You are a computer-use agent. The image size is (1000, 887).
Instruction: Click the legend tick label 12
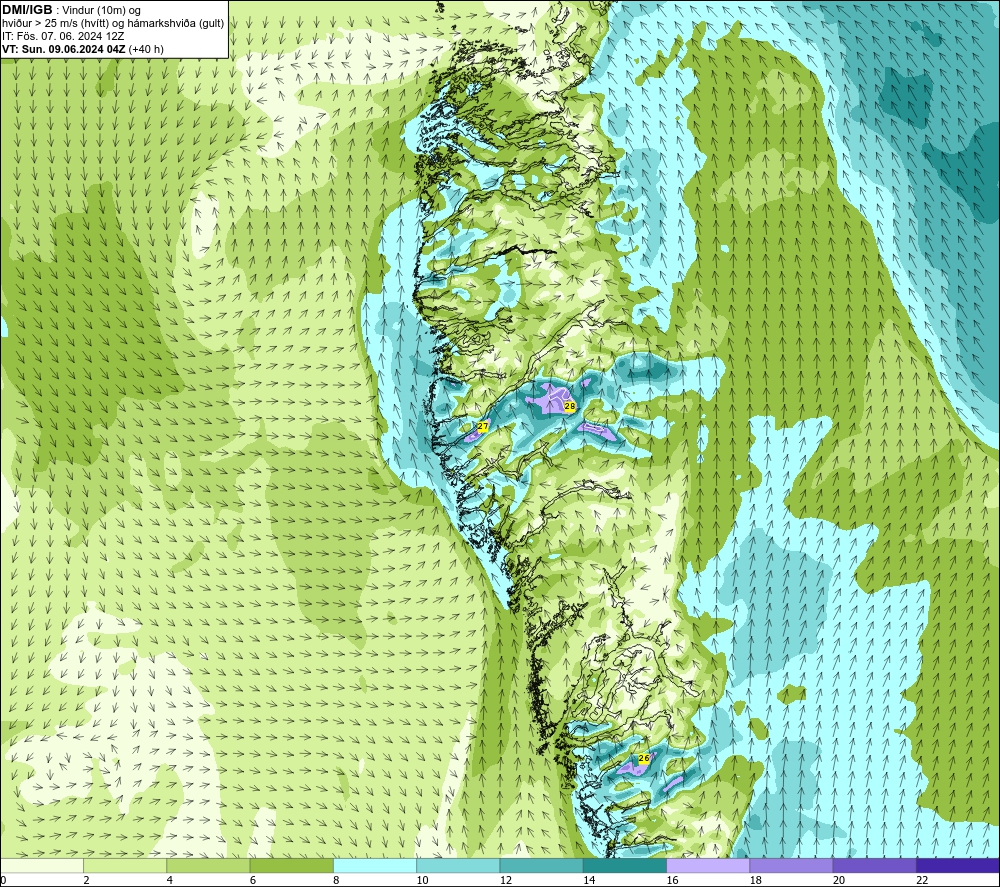click(506, 881)
